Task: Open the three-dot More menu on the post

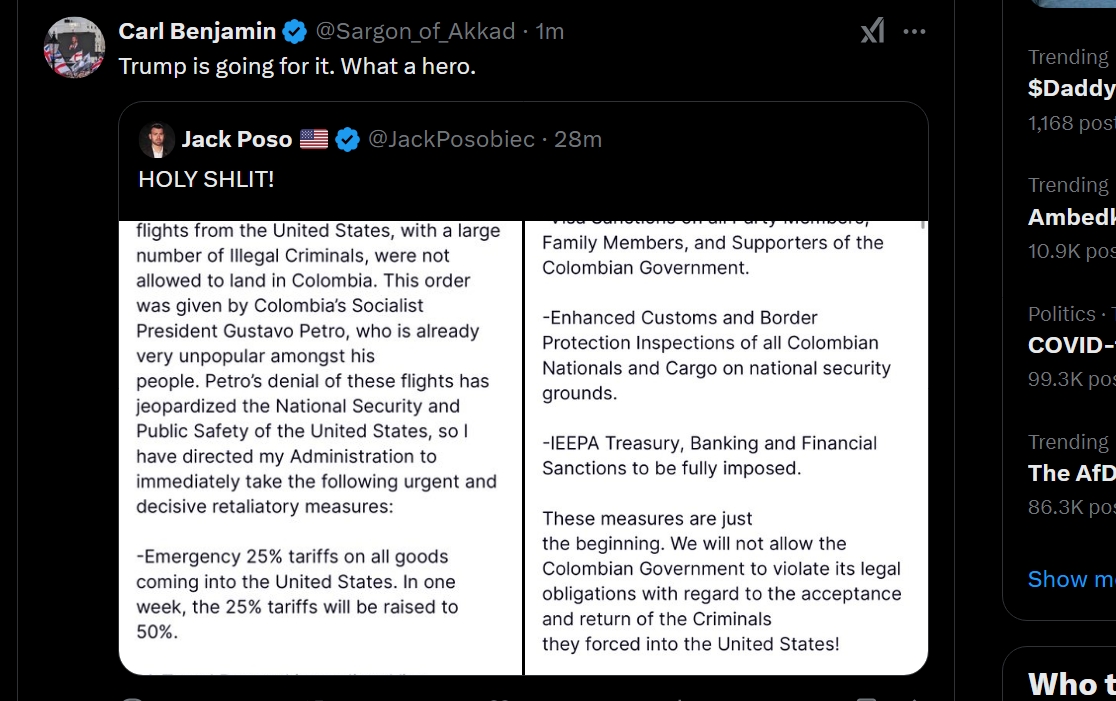Action: (x=914, y=32)
